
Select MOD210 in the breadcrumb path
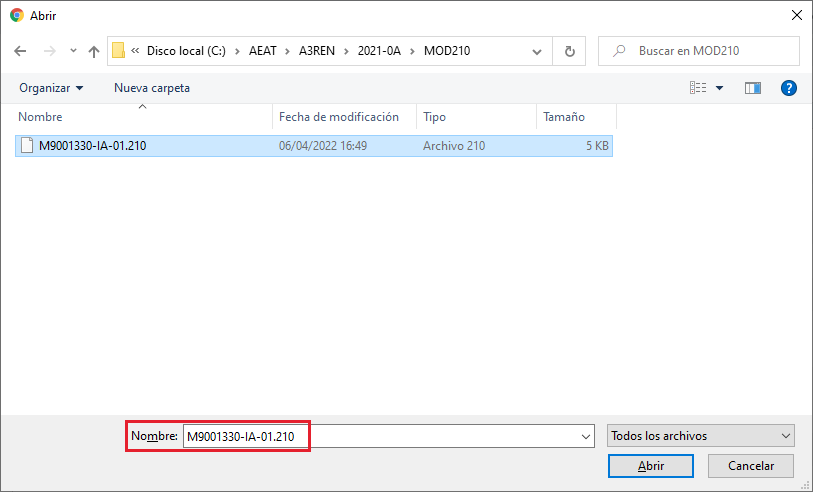pos(447,51)
